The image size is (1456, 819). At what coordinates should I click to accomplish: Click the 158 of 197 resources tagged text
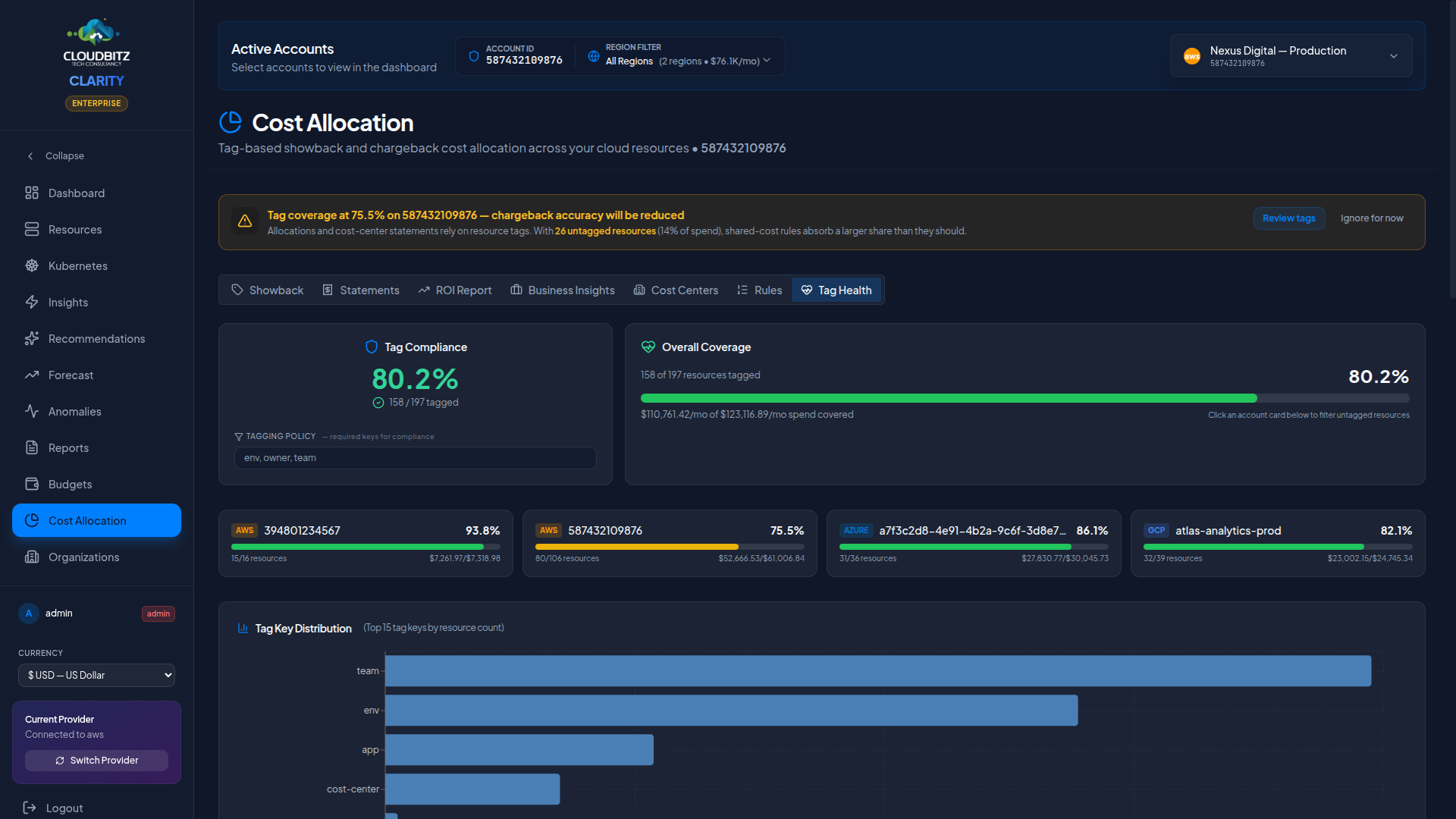[x=700, y=375]
